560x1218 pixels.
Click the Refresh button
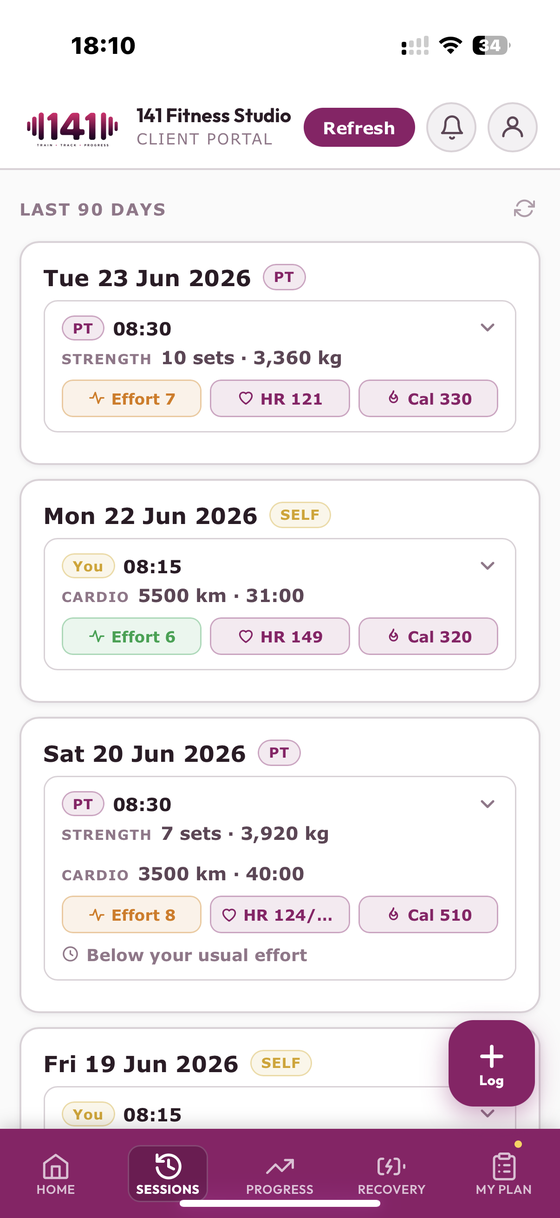pyautogui.click(x=359, y=128)
